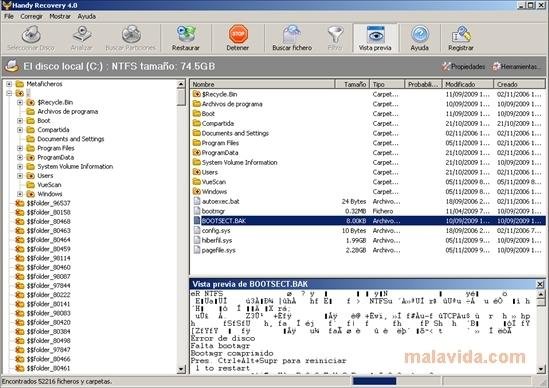Image resolution: width=549 pixels, height=388 pixels.
Task: Select hiberfil.sys file icon in list
Action: tap(197, 240)
